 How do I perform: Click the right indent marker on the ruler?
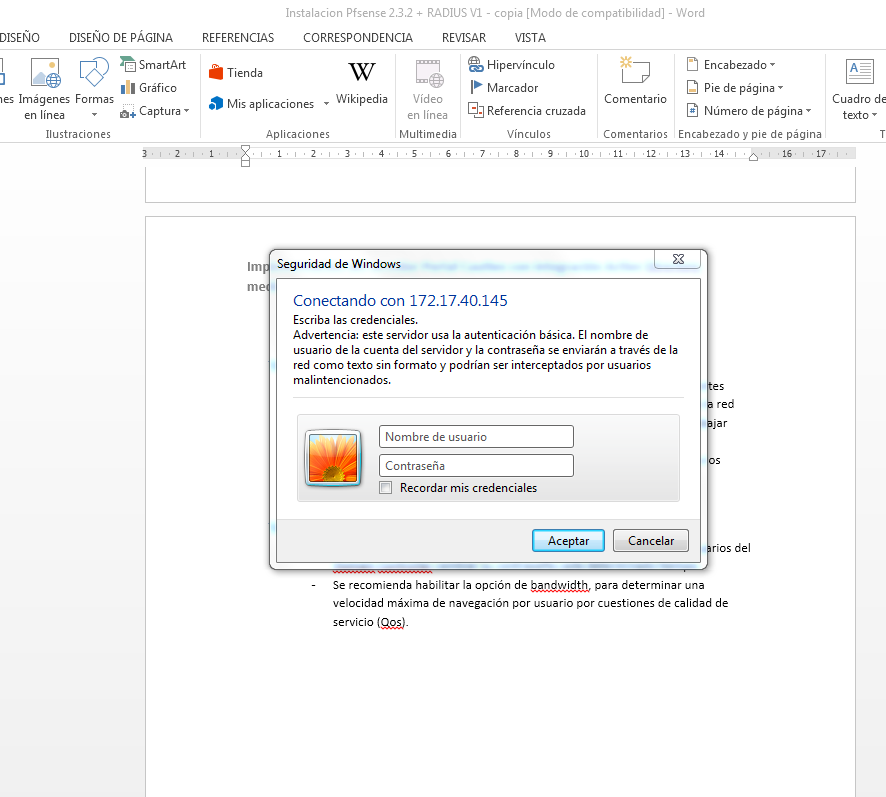[753, 157]
